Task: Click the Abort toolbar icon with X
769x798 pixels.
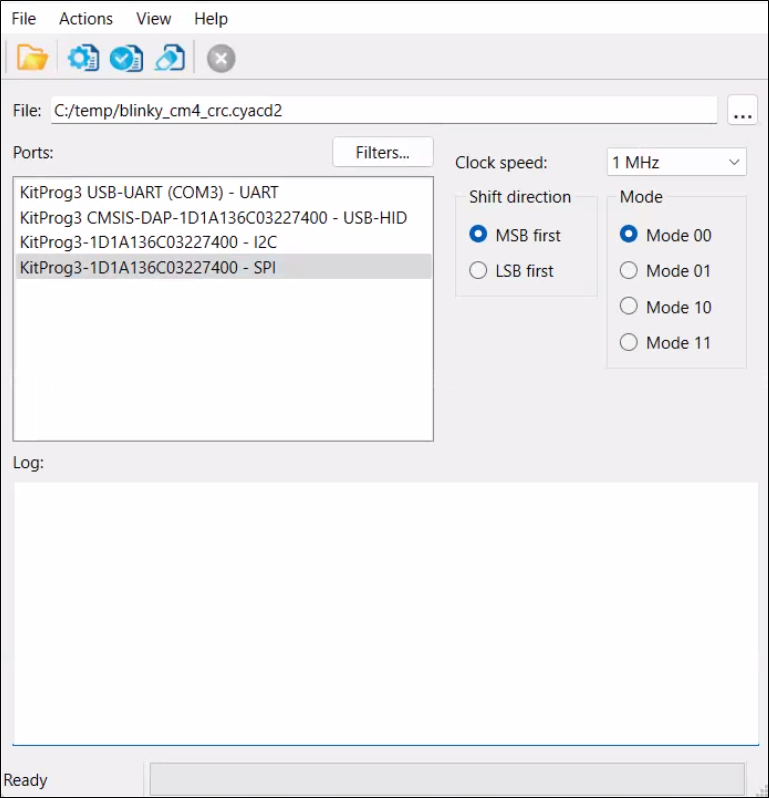Action: click(221, 59)
